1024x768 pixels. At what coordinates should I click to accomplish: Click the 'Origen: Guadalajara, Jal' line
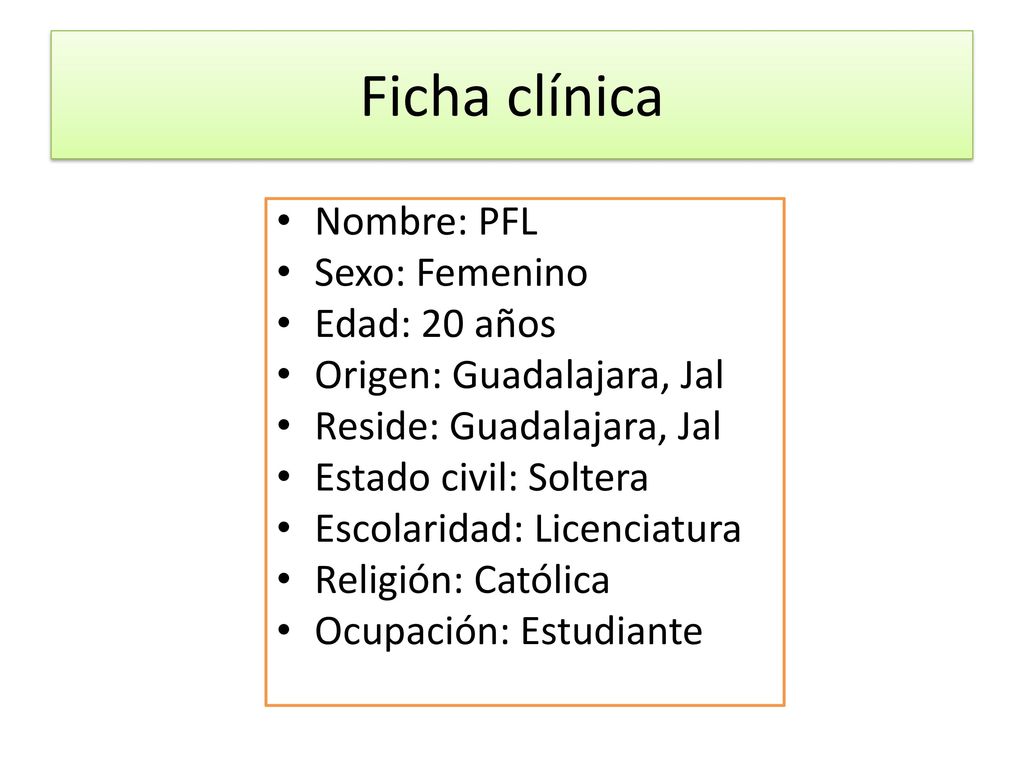519,376
